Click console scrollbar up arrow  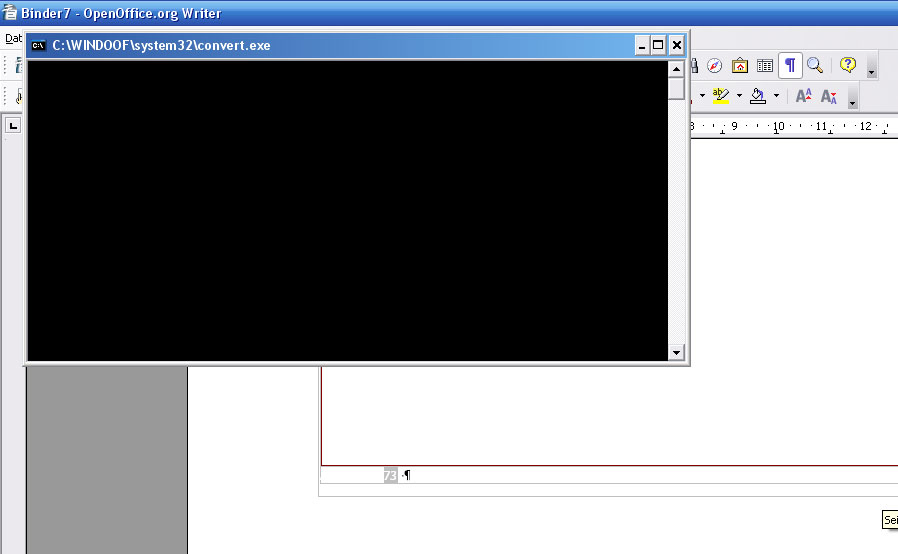click(x=676, y=69)
